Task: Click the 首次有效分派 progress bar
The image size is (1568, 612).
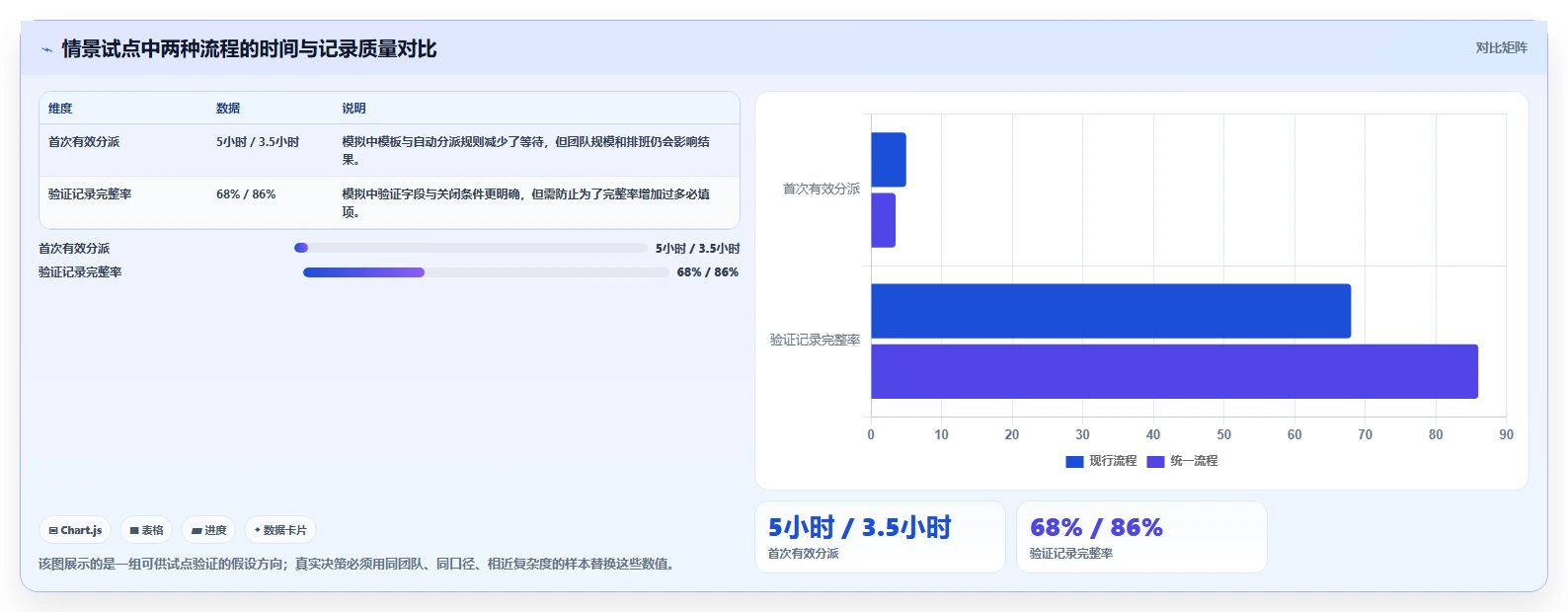Action: 471,248
